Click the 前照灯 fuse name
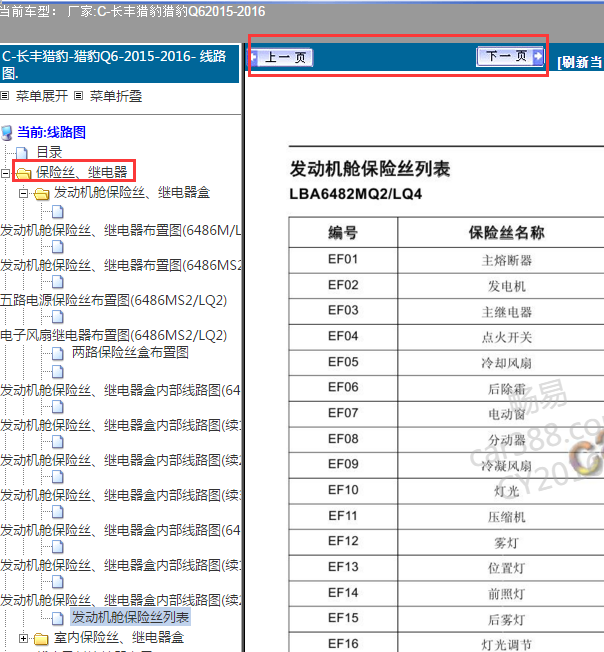 507,593
